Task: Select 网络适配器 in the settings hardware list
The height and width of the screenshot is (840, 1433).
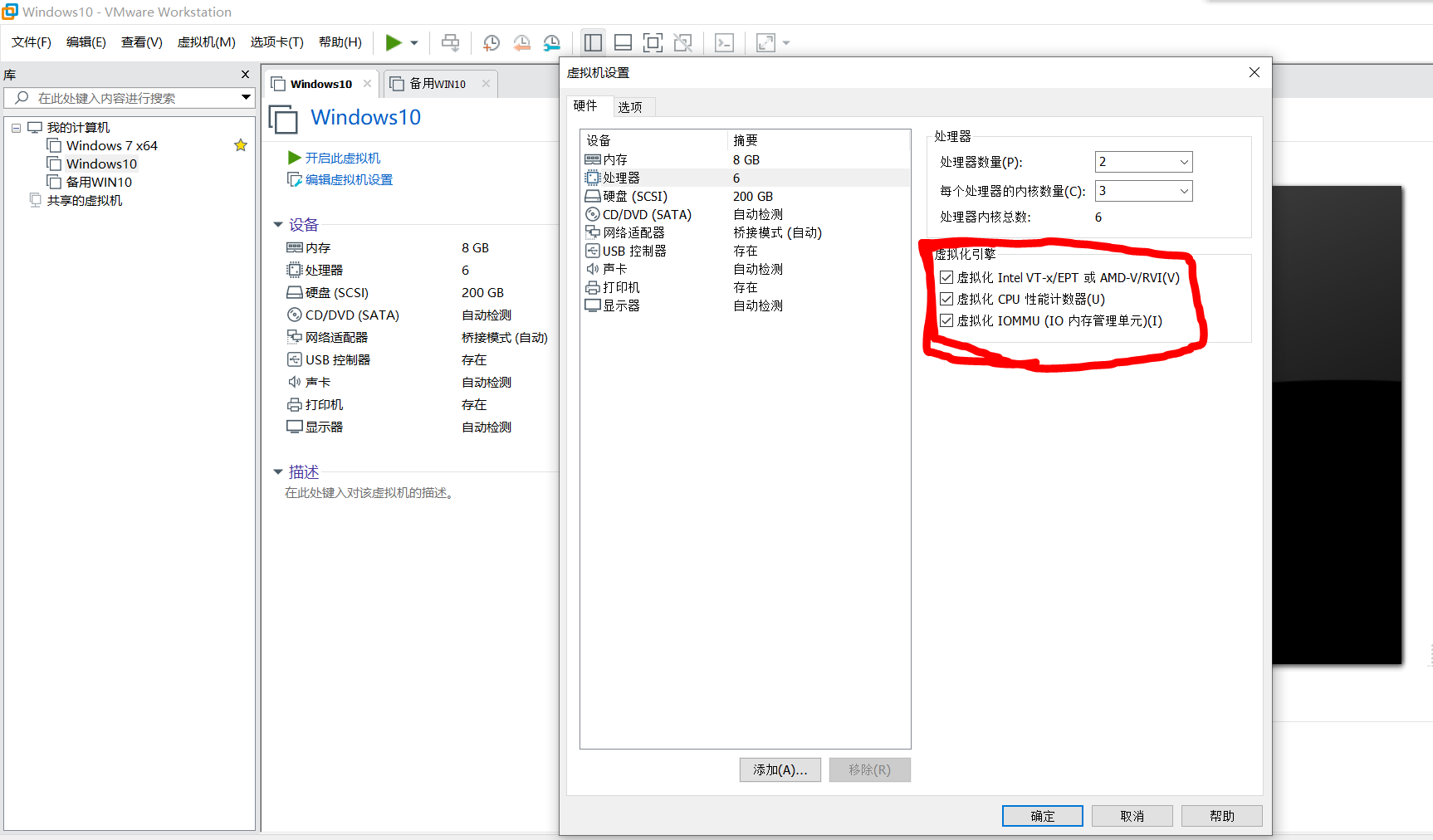Action: click(x=746, y=232)
